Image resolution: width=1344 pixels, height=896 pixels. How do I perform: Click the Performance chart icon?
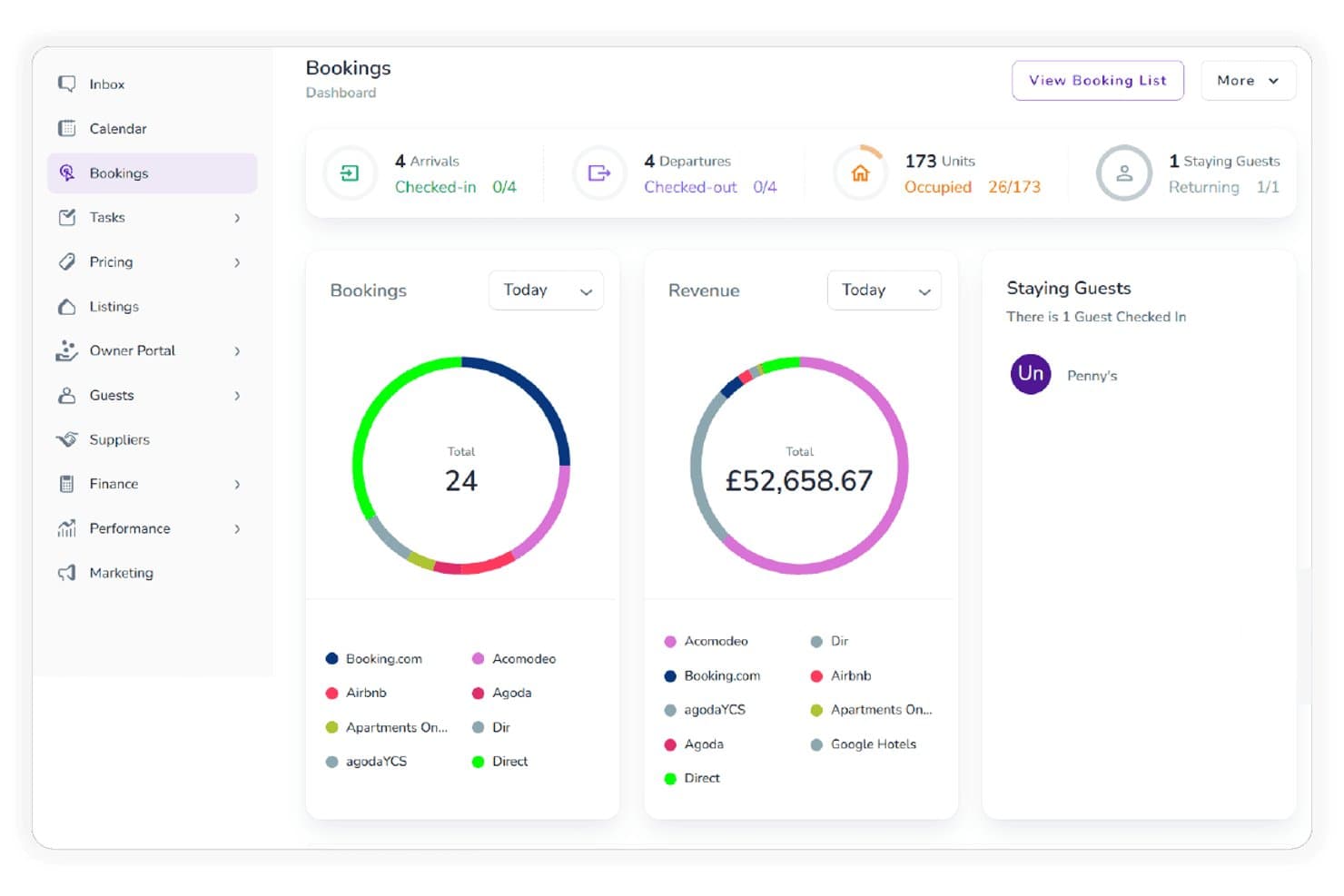click(66, 528)
